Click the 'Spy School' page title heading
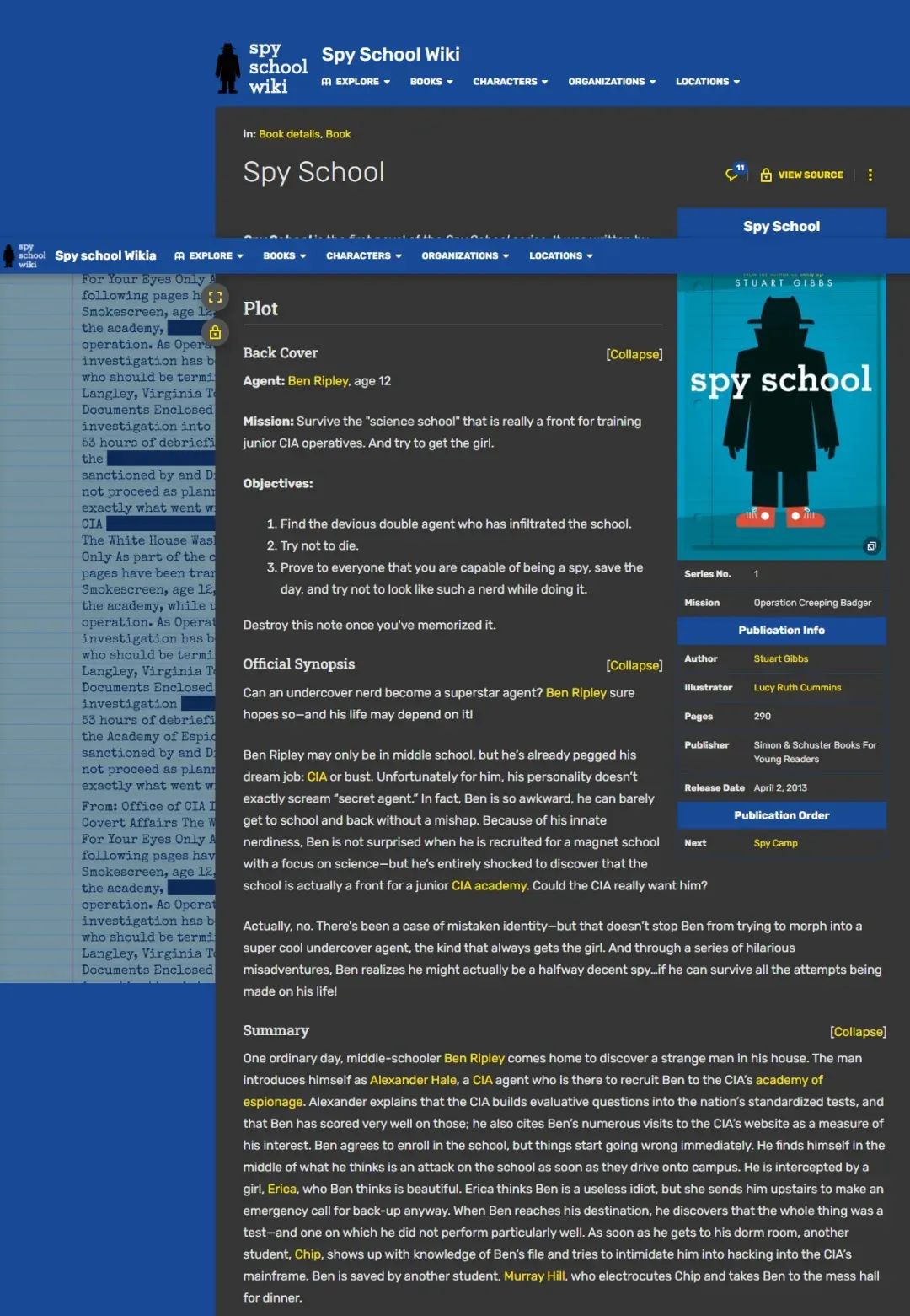This screenshot has width=910, height=1316. point(313,172)
